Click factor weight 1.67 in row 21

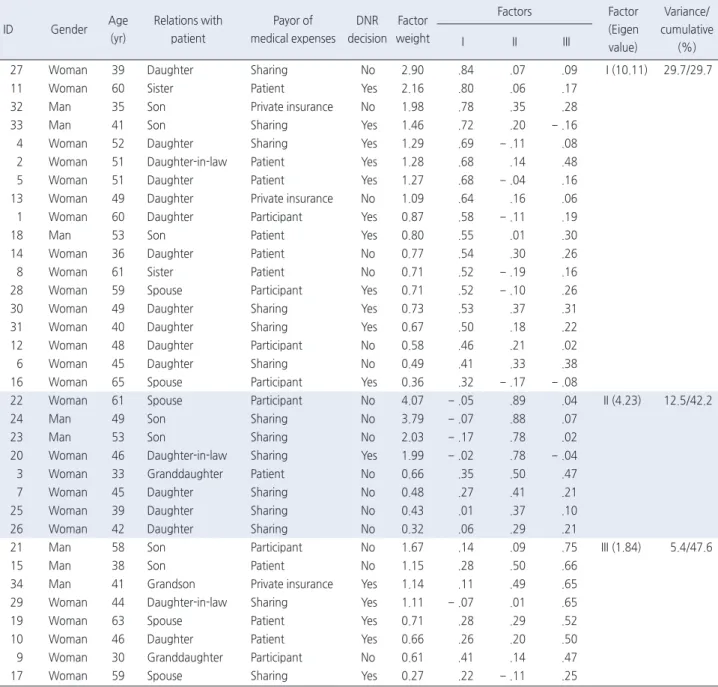[413, 547]
